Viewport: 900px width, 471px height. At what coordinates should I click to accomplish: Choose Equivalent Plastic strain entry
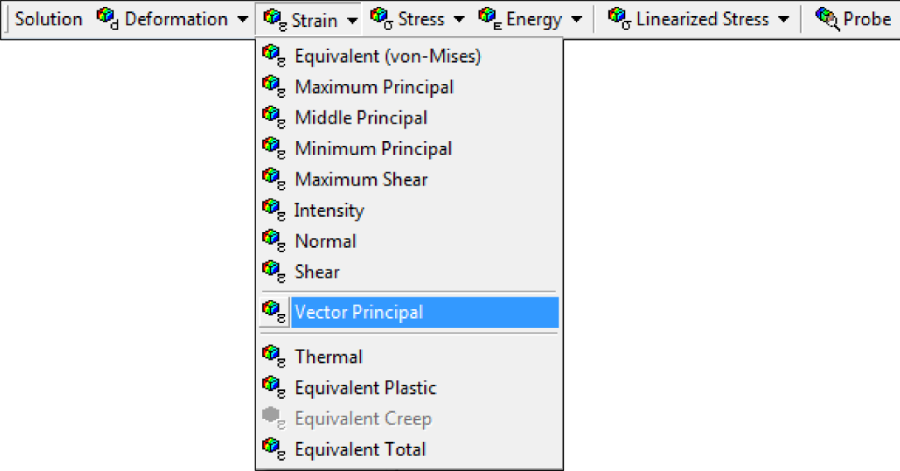(365, 388)
